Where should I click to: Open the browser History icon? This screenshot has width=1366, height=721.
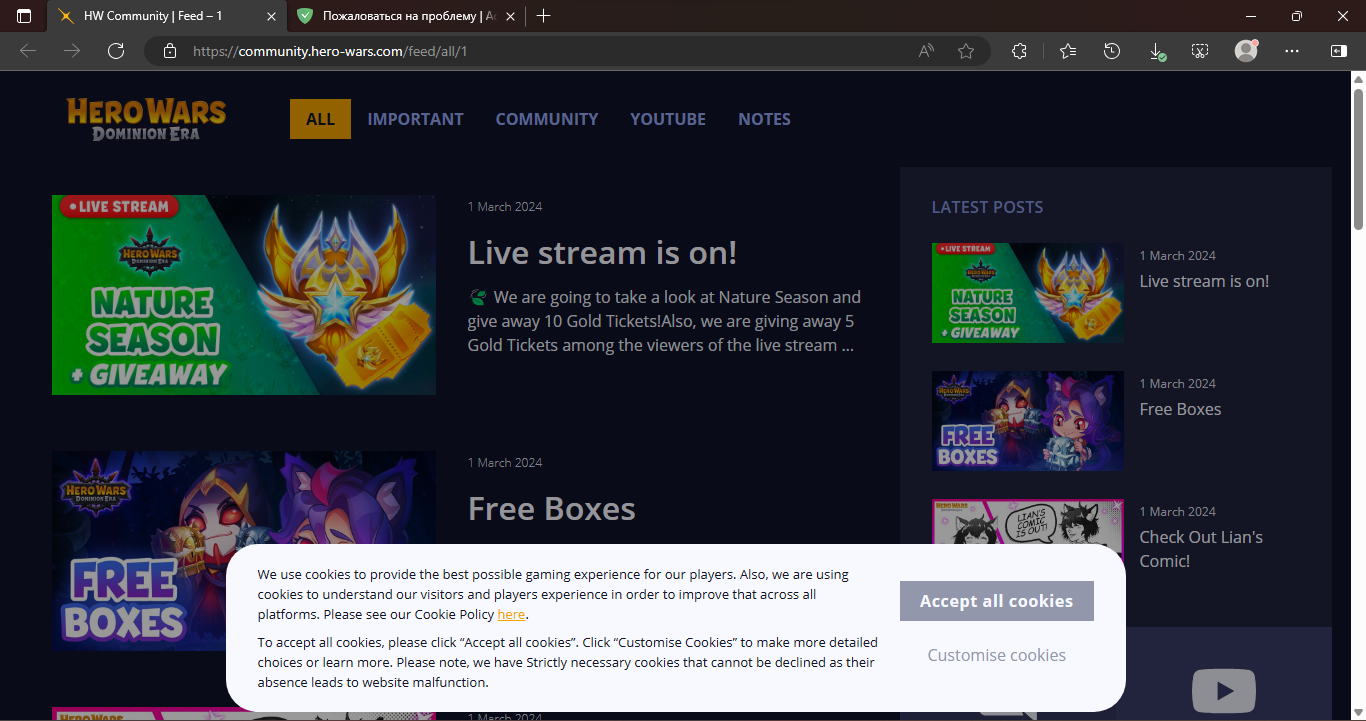click(1112, 51)
